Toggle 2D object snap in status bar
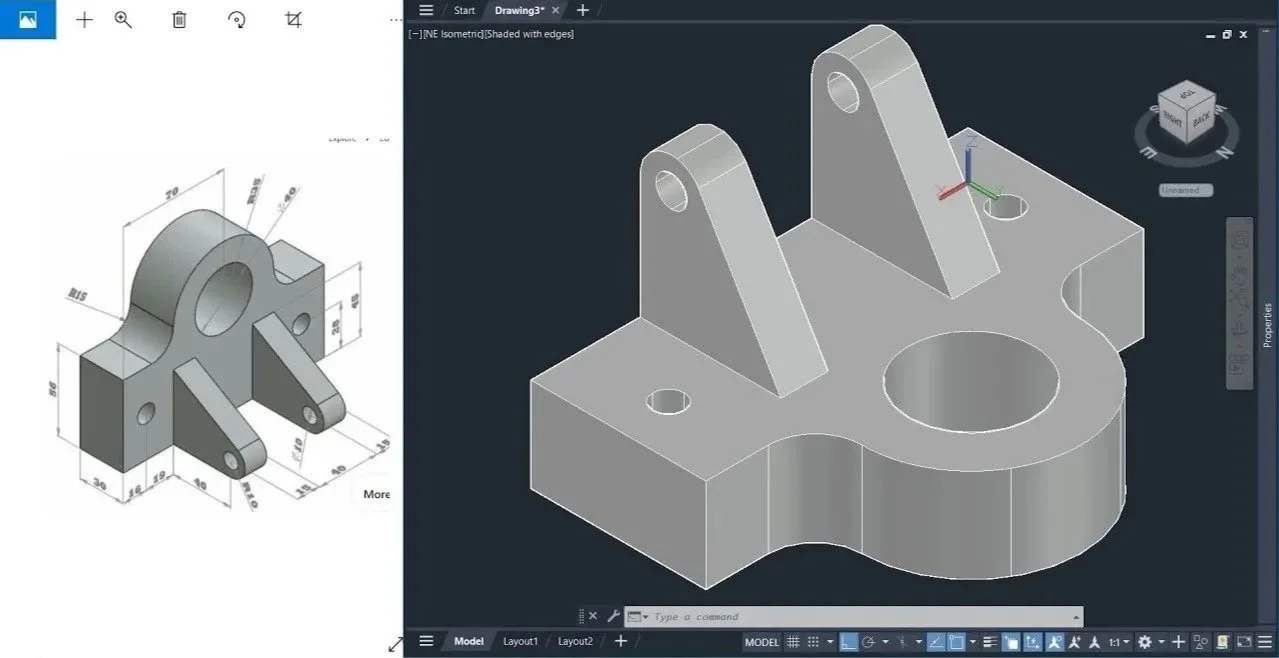The height and width of the screenshot is (658, 1279). 956,642
